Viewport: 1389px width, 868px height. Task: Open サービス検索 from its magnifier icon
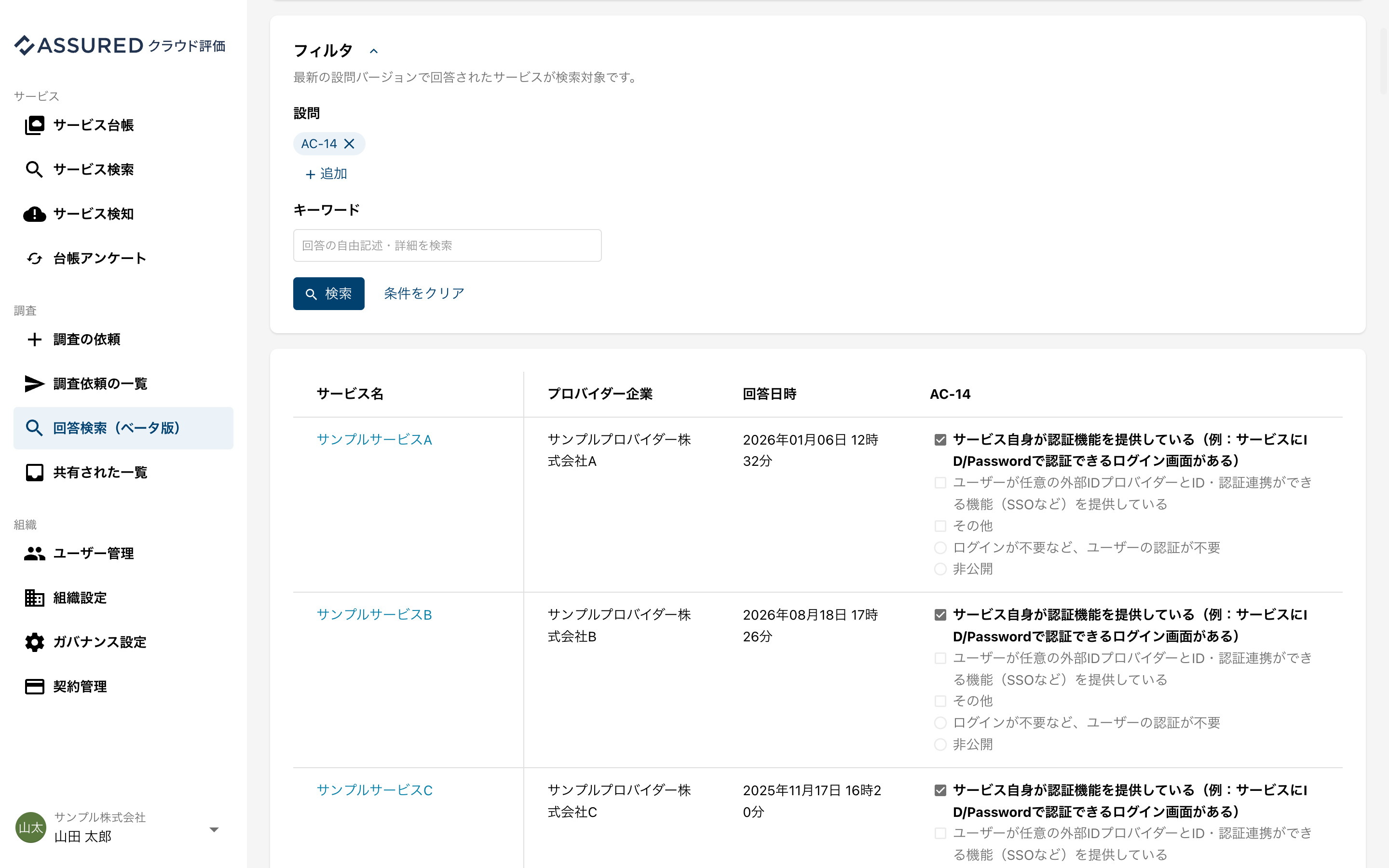click(x=34, y=169)
